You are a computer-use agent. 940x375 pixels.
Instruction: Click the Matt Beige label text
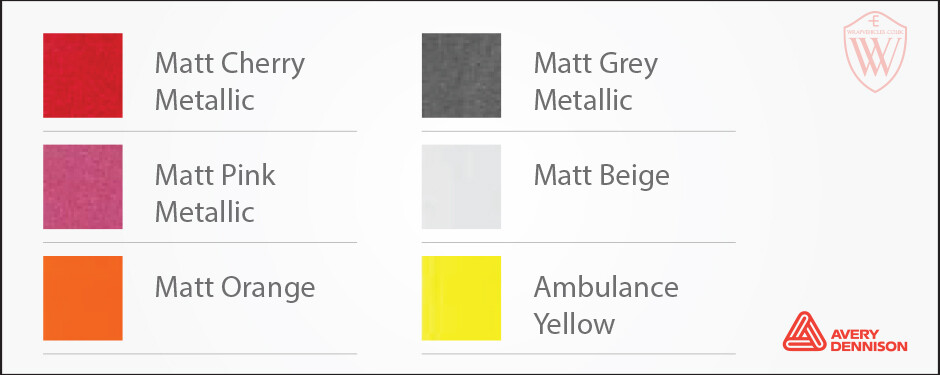[602, 176]
